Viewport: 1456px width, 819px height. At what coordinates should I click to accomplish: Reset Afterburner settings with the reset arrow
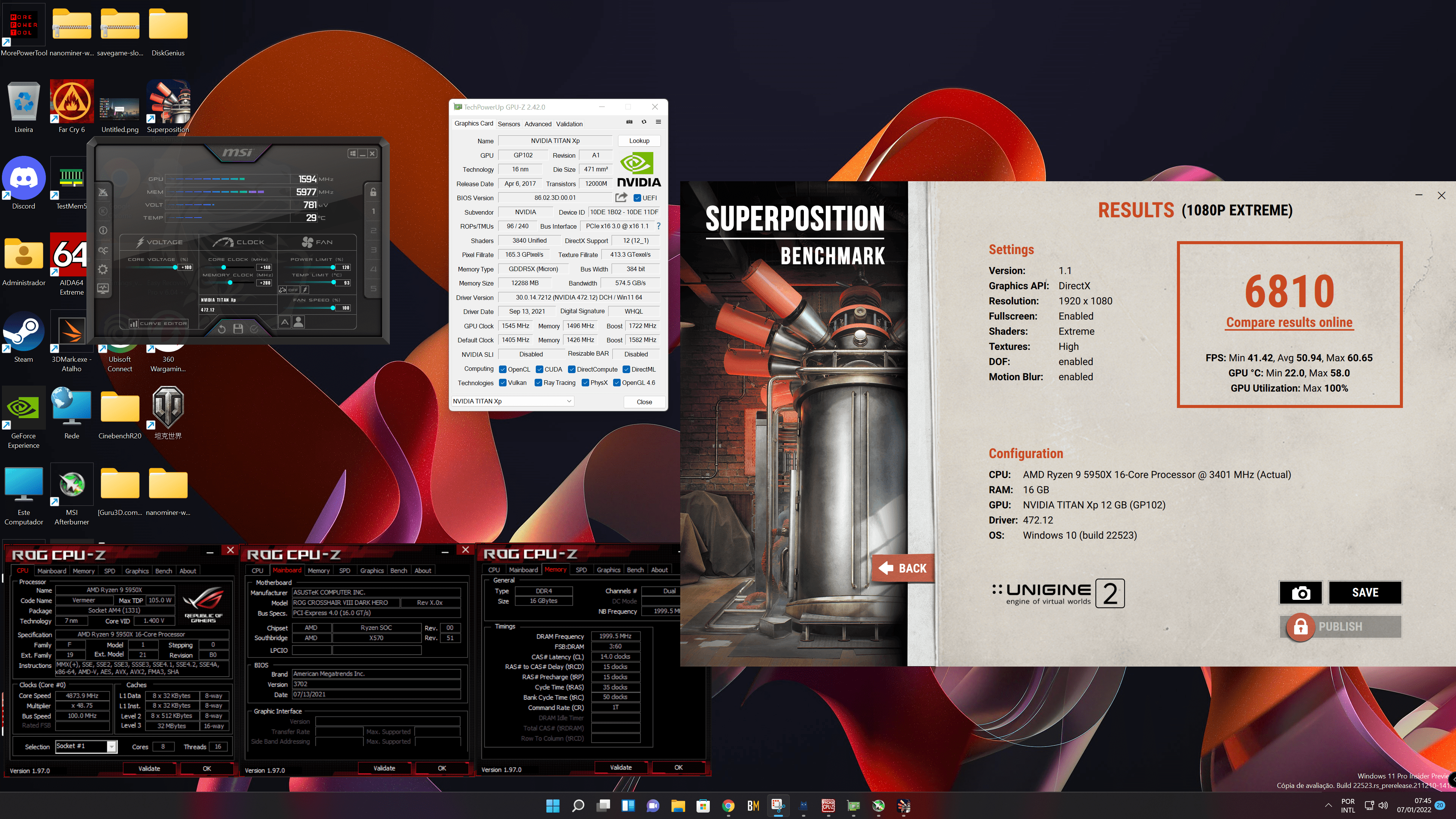tap(221, 329)
